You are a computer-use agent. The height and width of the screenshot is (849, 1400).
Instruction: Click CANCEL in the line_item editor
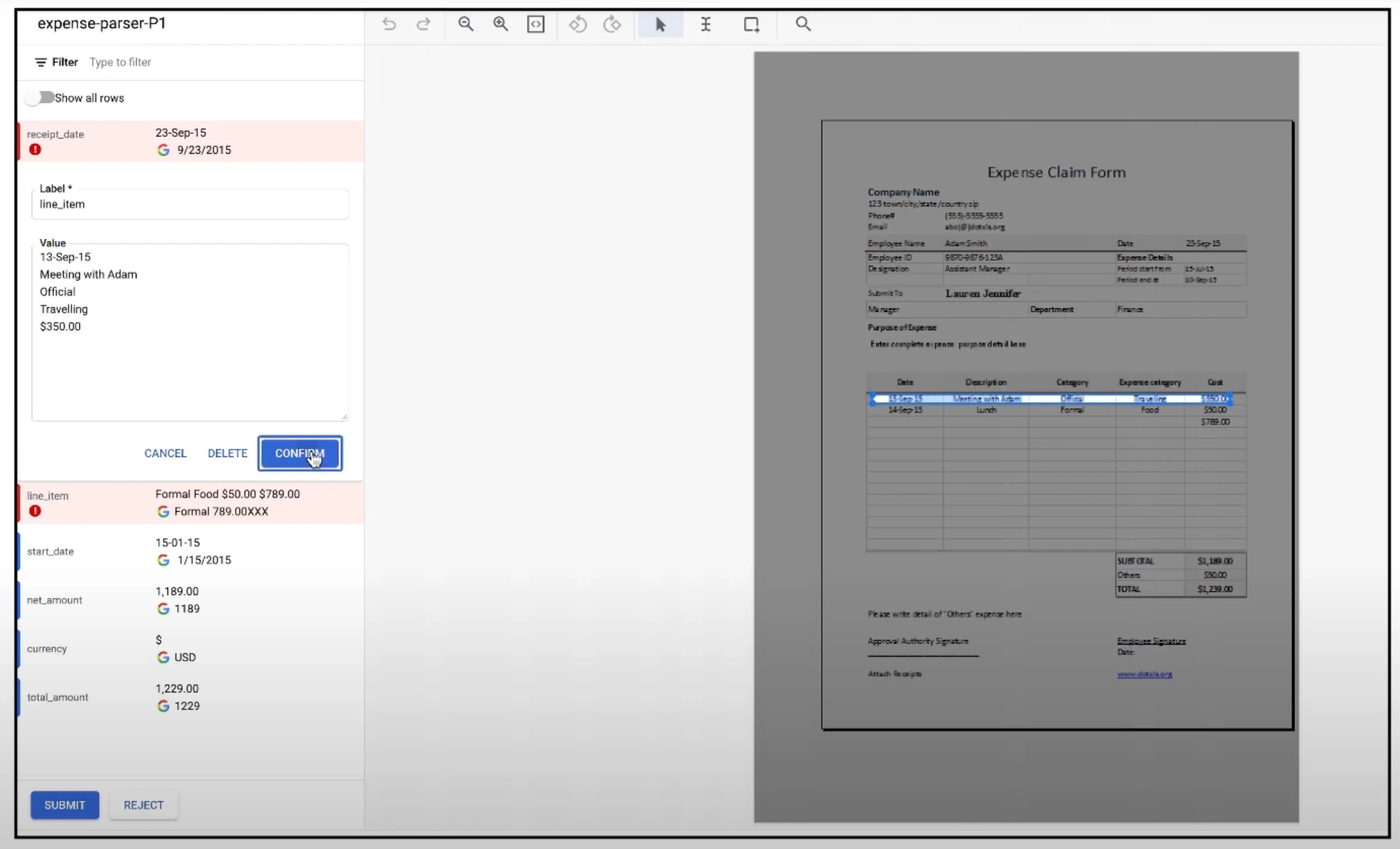coord(165,453)
